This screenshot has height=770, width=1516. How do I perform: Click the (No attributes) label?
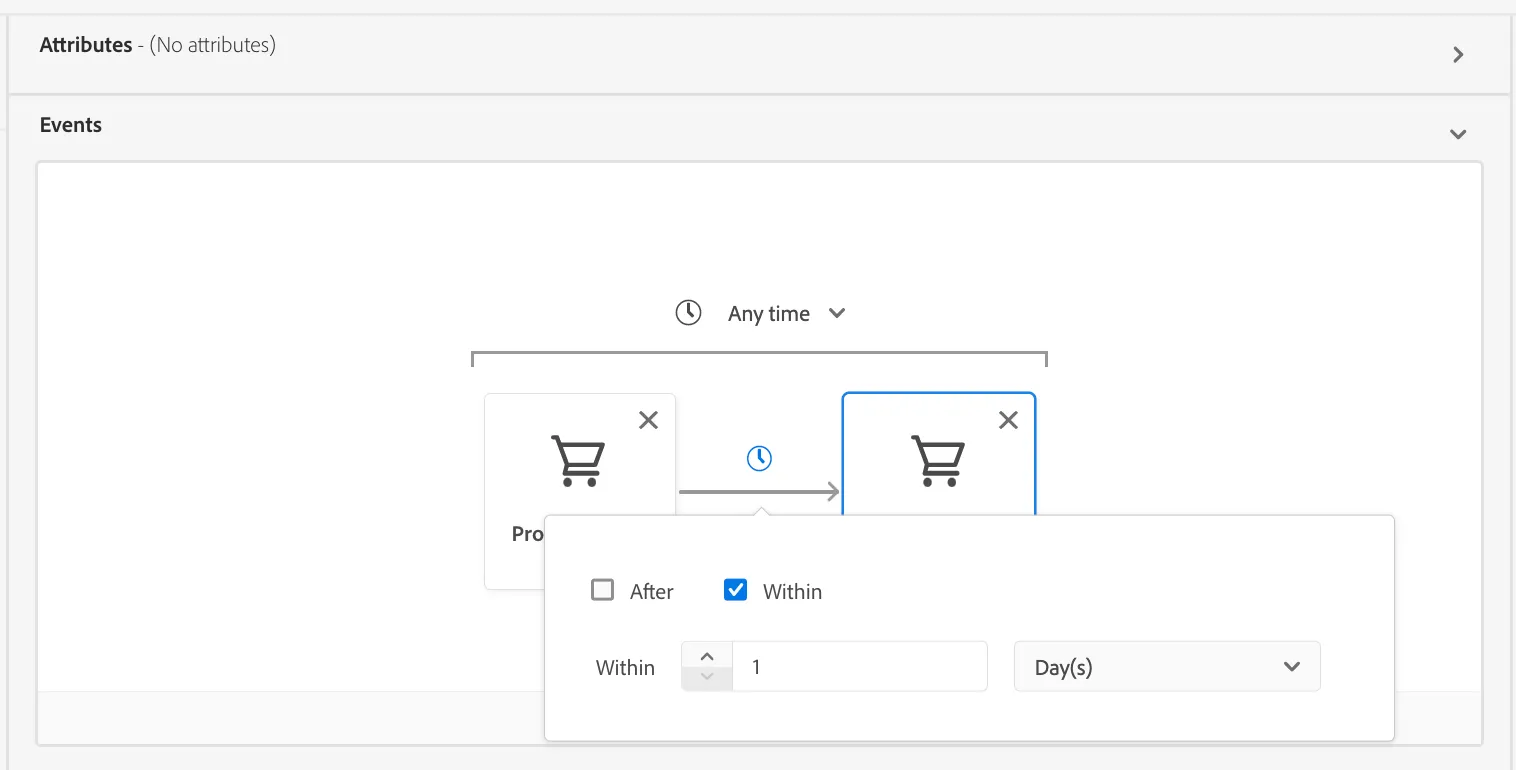point(213,45)
